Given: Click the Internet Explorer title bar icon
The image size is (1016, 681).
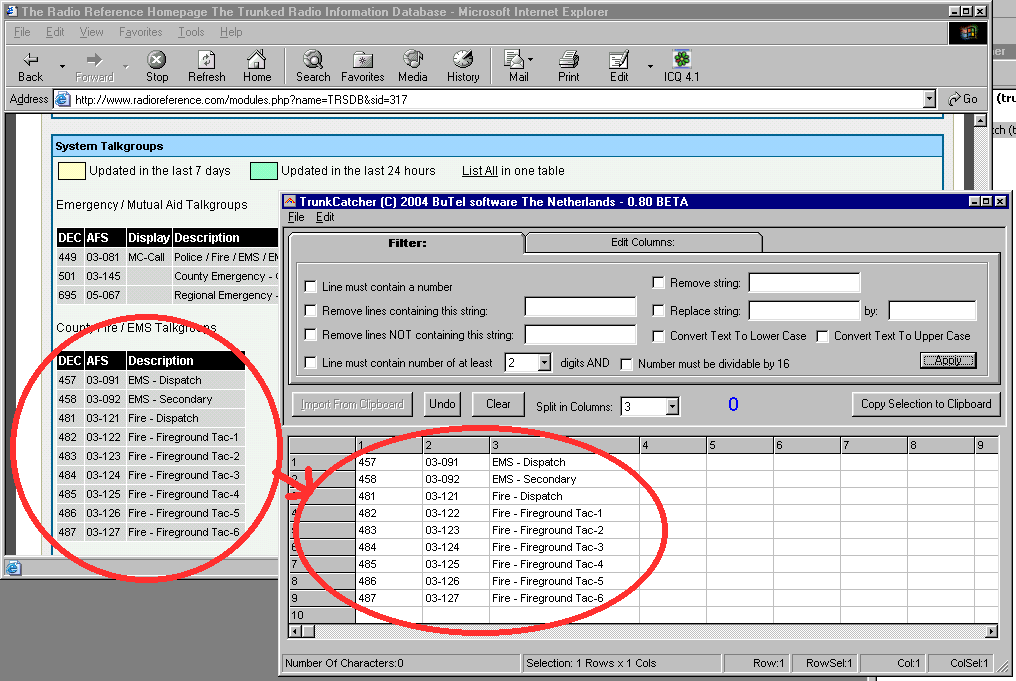Looking at the screenshot, I should click(12, 11).
